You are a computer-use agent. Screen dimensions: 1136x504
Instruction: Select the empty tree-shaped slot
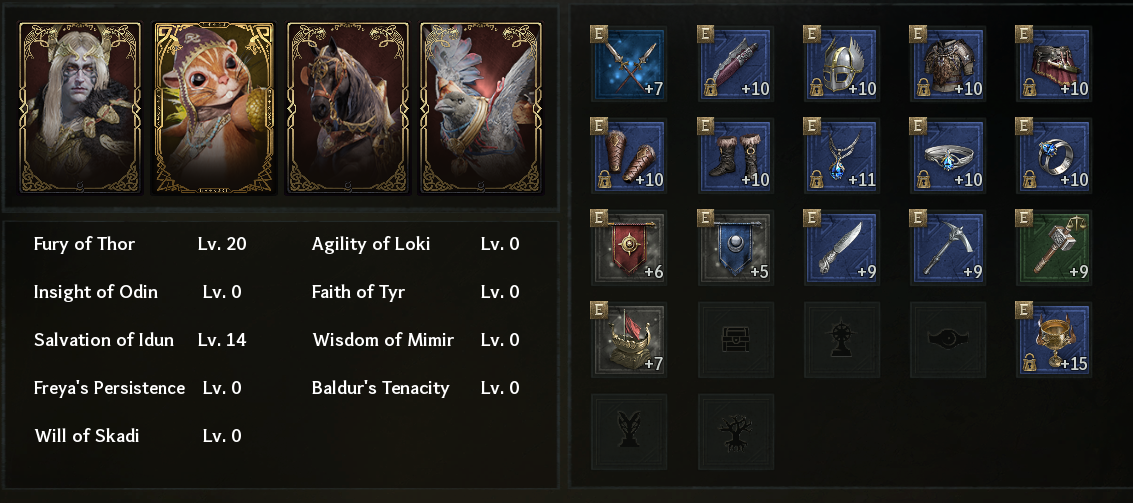[x=736, y=432]
